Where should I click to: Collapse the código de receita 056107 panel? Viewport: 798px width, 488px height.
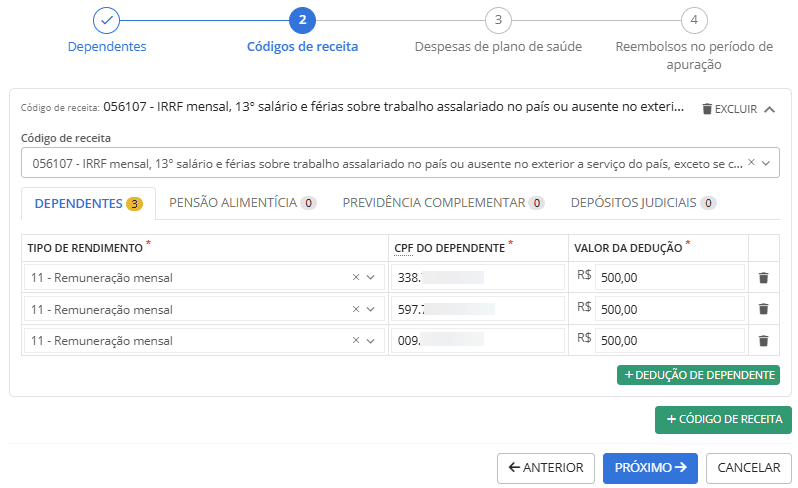(x=769, y=109)
